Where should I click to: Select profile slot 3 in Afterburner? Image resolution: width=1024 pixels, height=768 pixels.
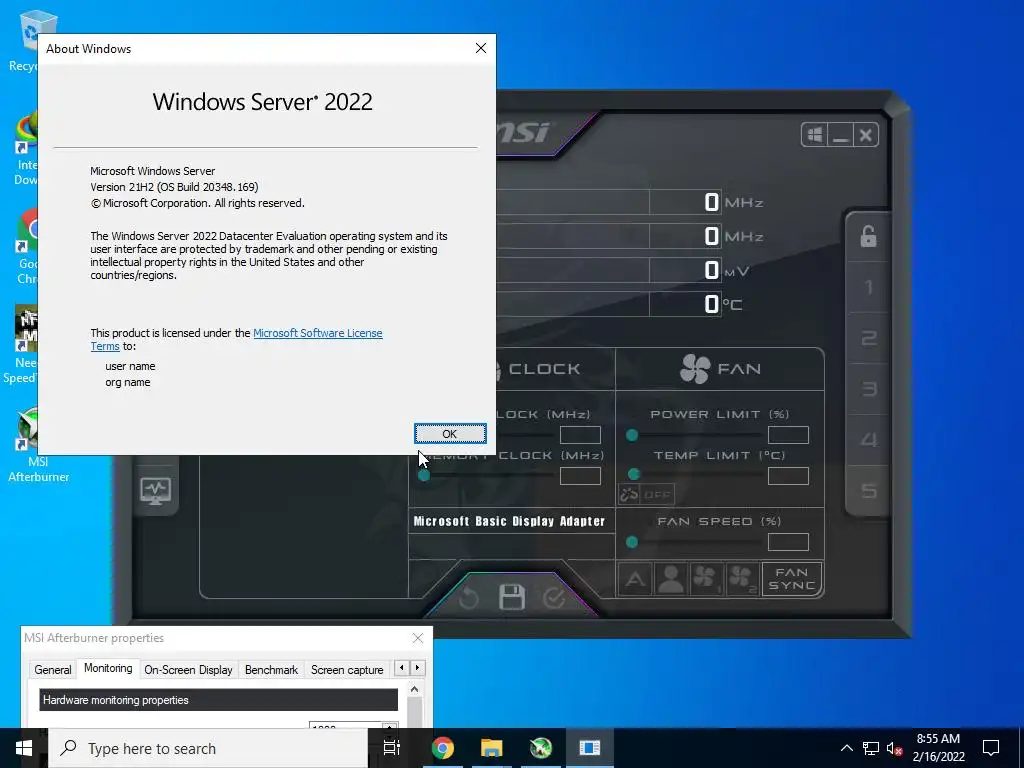click(x=868, y=389)
